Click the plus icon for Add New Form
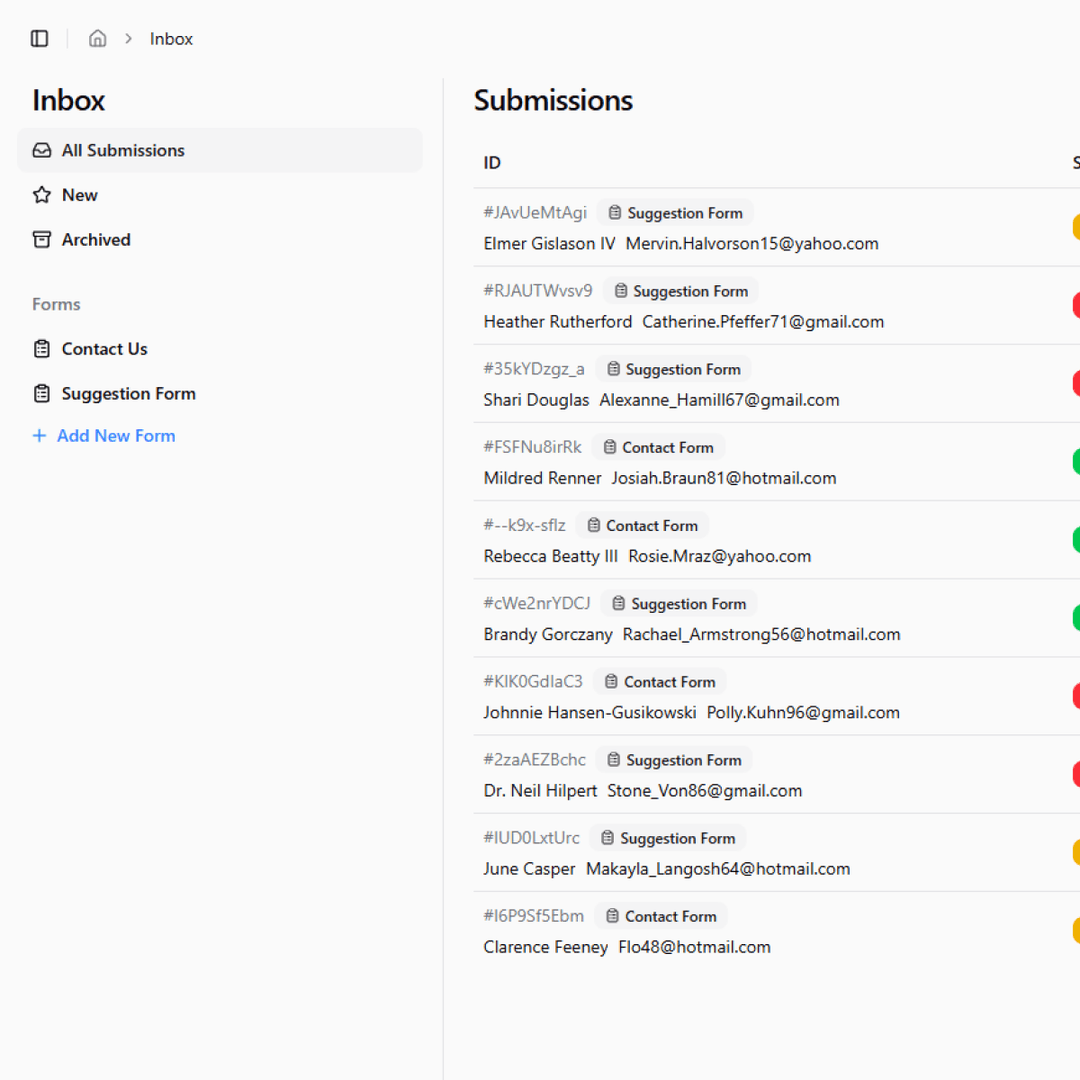Viewport: 1080px width, 1080px height. 40,436
